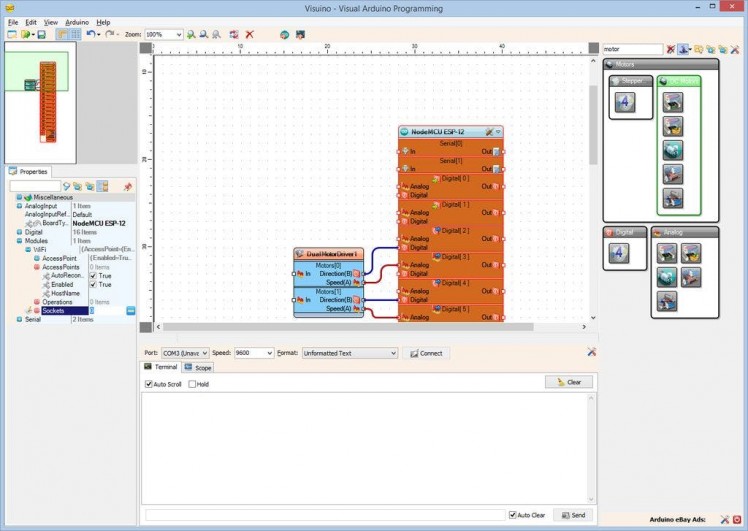Click the Save icon in toolbar
Viewport: 748px width, 531px height.
41,34
